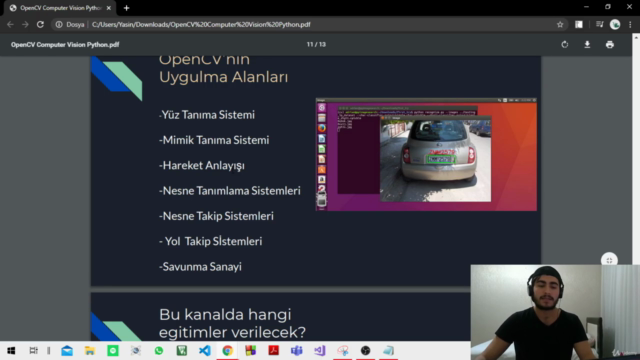Click the slide heading Uygulma Alanları
Screen dimensions: 640x360
[223, 77]
